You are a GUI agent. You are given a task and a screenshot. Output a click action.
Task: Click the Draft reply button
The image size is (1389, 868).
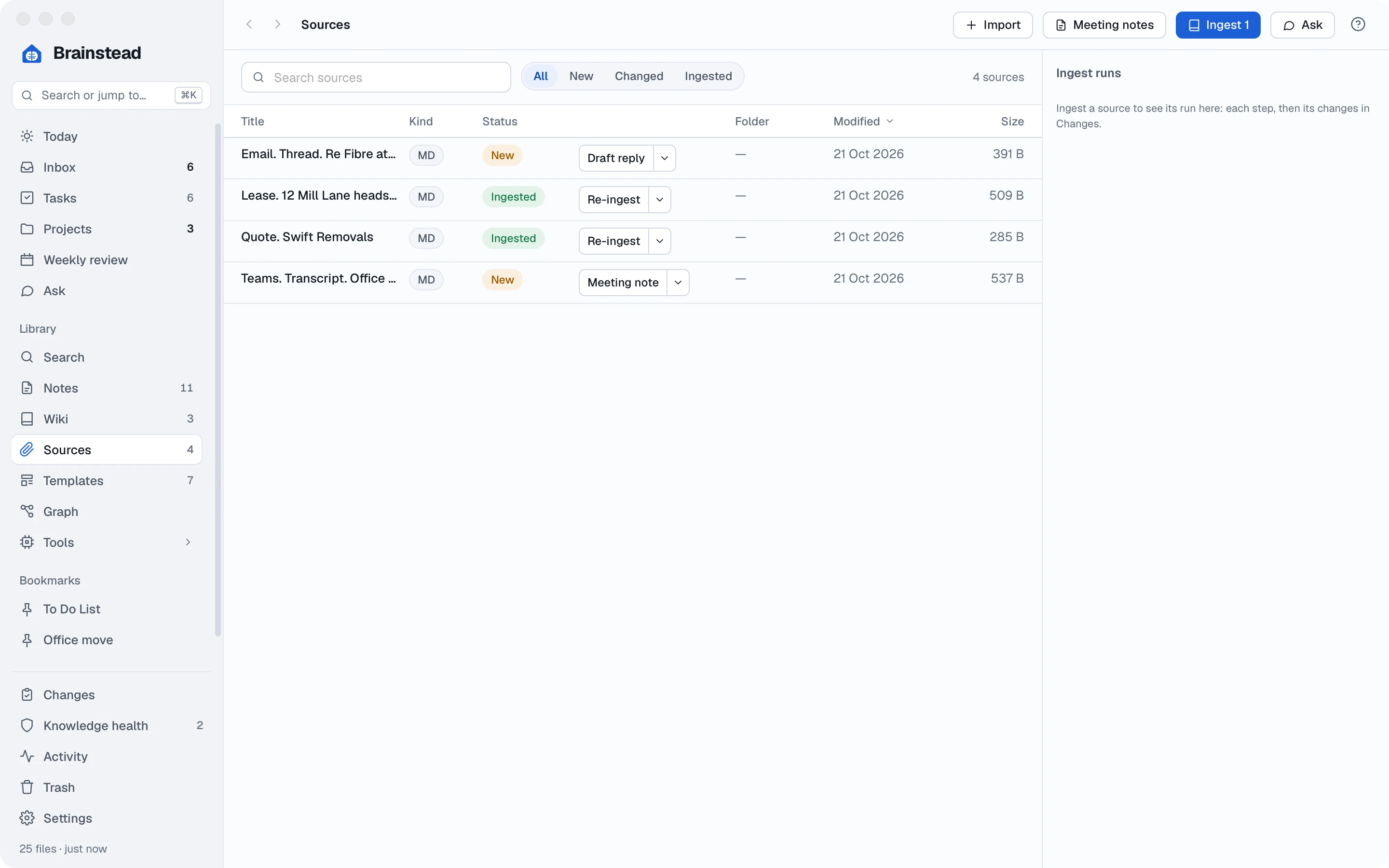pos(616,159)
